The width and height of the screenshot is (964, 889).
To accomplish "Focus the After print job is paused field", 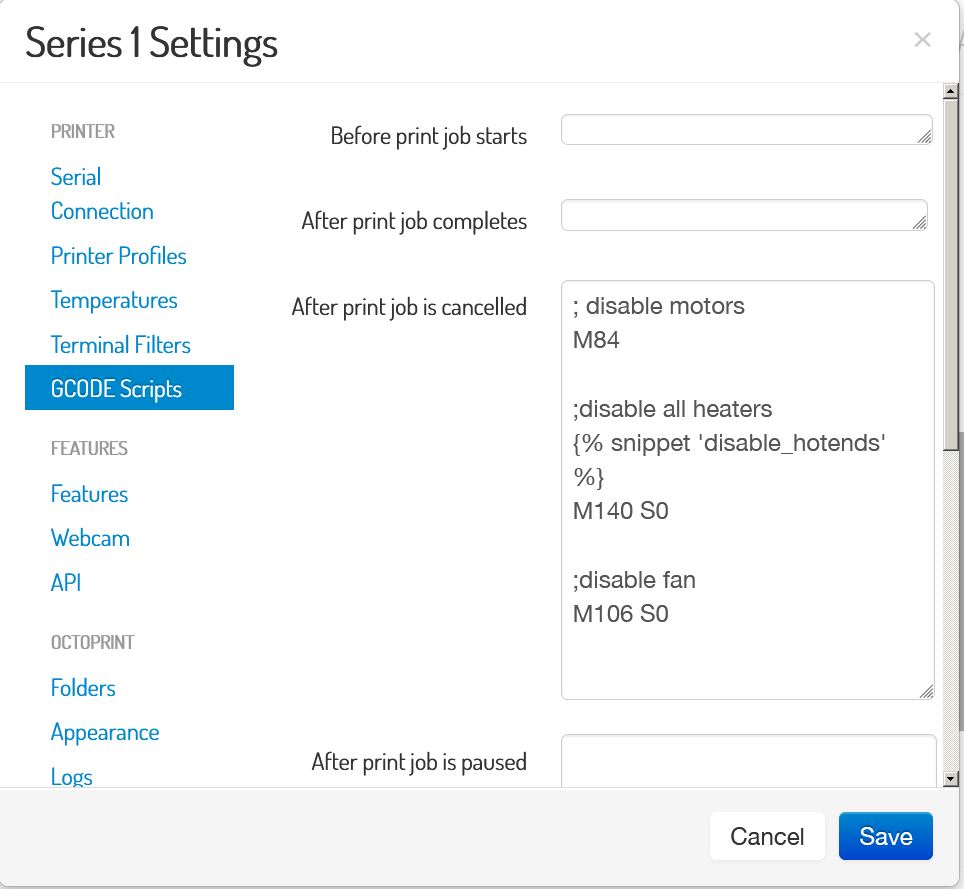I will (x=748, y=761).
